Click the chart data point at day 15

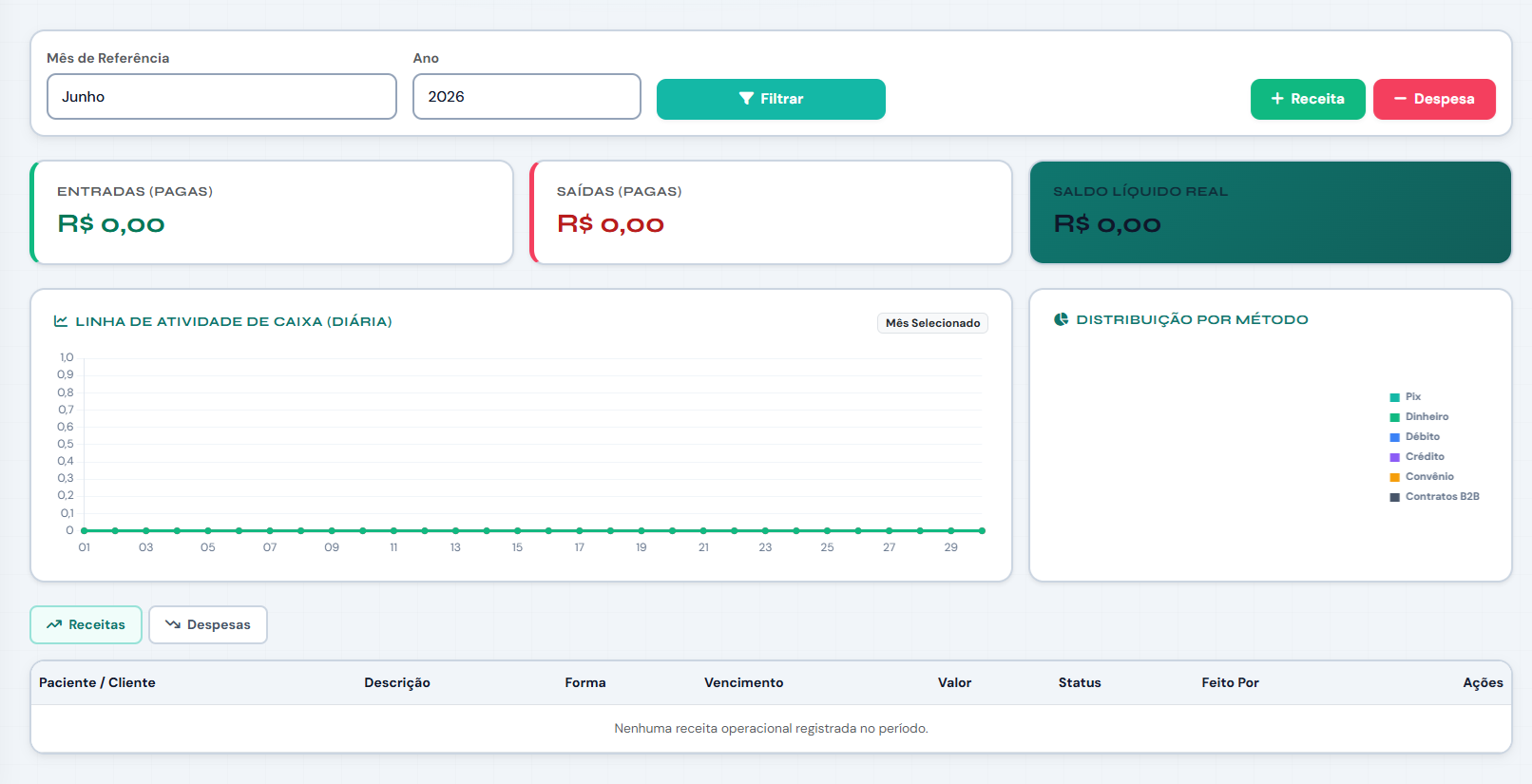click(517, 530)
